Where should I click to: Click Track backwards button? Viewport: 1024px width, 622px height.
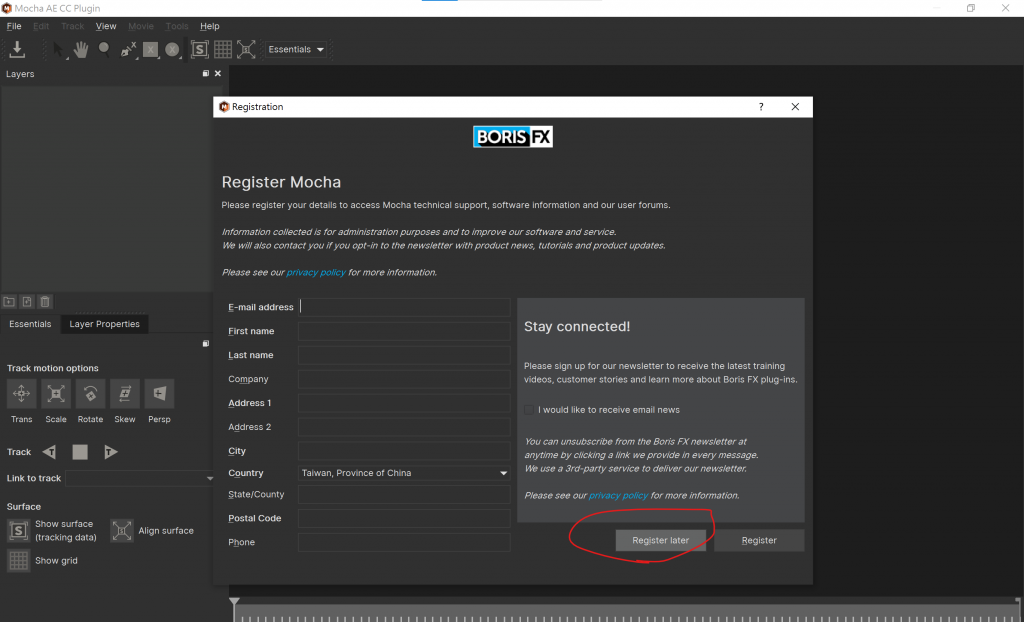[x=49, y=451]
